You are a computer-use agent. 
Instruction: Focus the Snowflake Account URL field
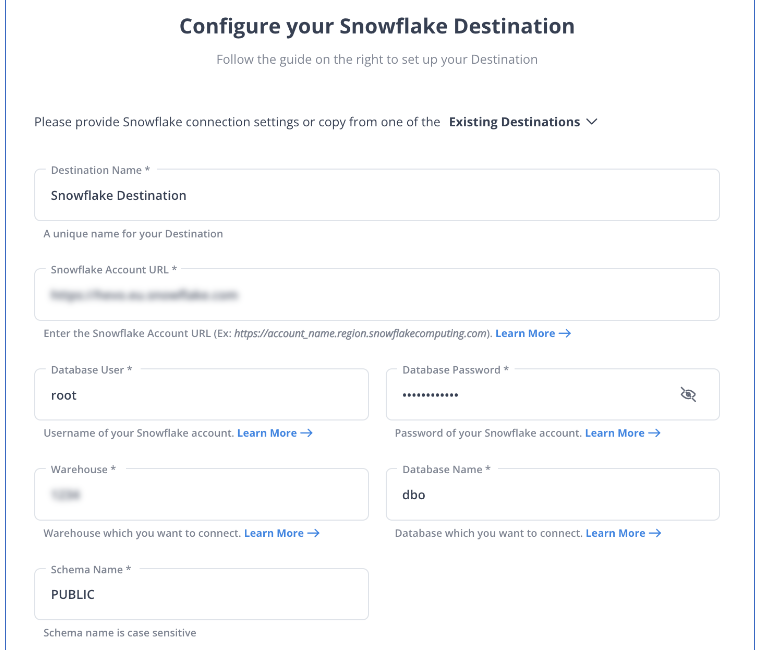coord(377,295)
